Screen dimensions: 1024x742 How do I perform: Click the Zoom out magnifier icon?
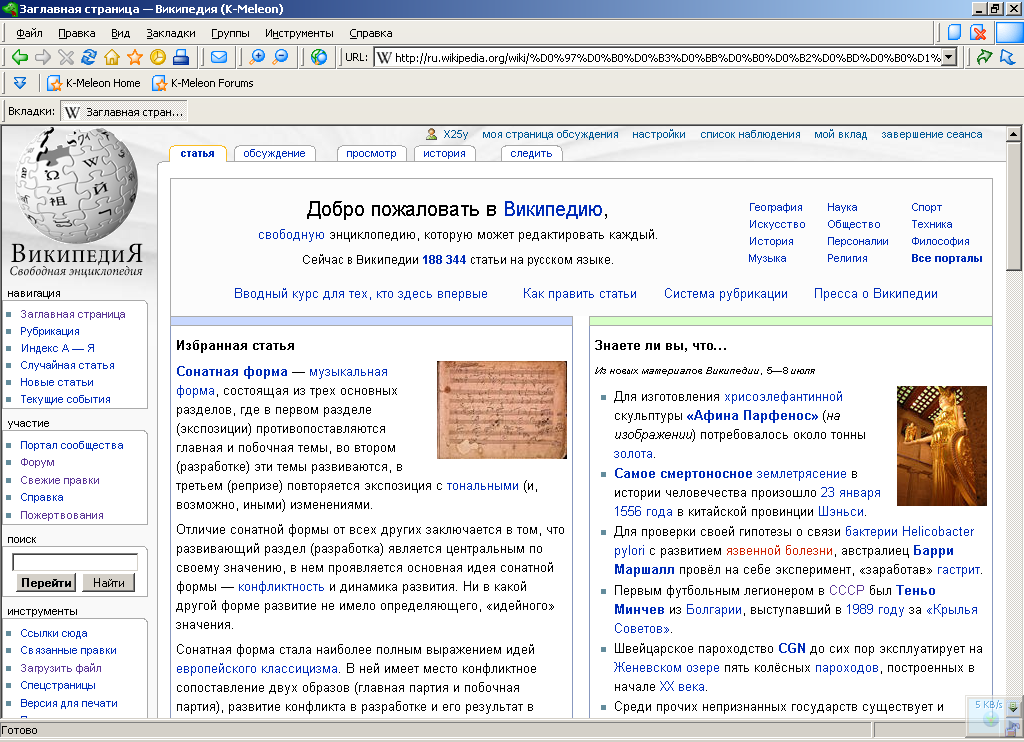click(x=281, y=57)
